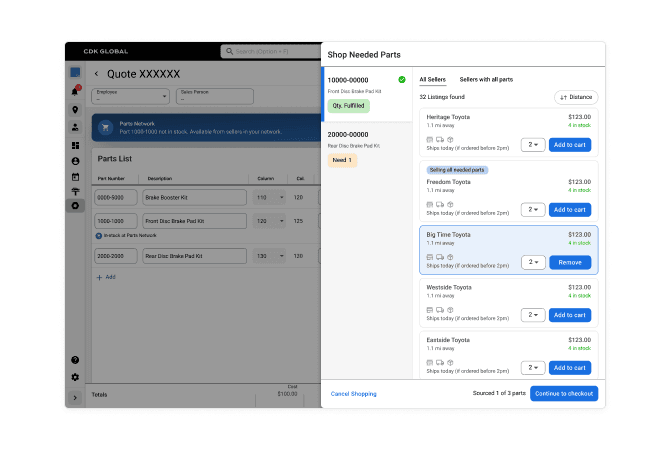Open the dashboard grid sidebar icon

coord(75,145)
